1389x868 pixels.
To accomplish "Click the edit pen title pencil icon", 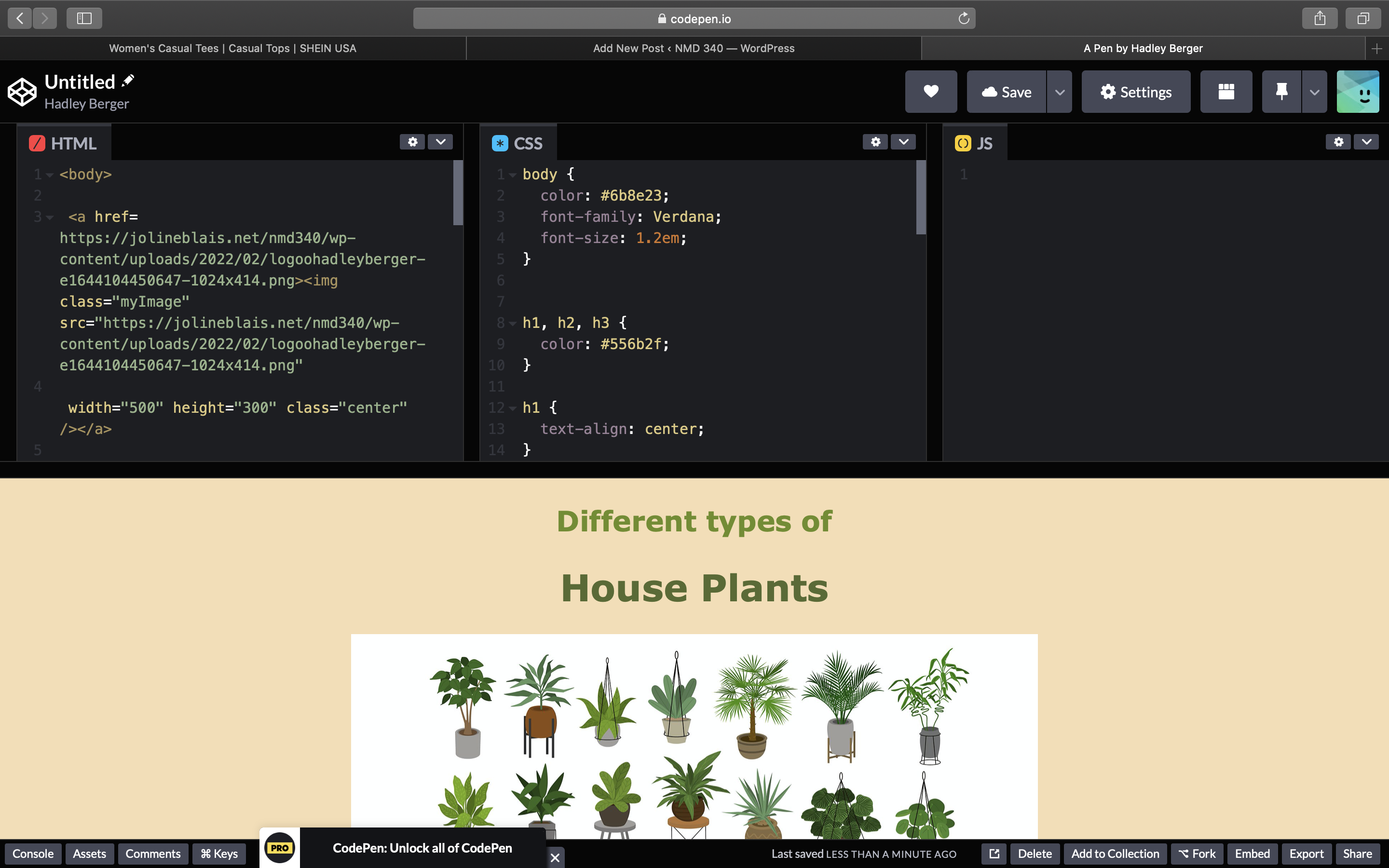I will (128, 81).
